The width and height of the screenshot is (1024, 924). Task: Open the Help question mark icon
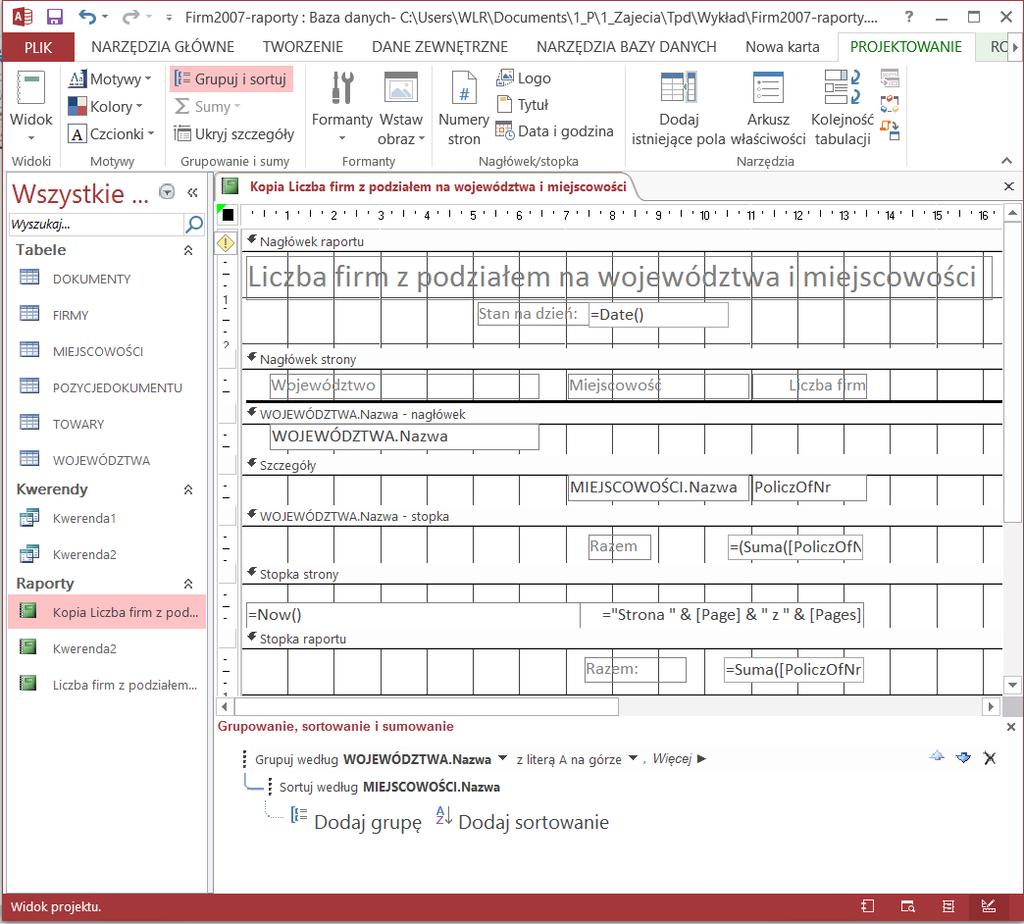pyautogui.click(x=909, y=17)
